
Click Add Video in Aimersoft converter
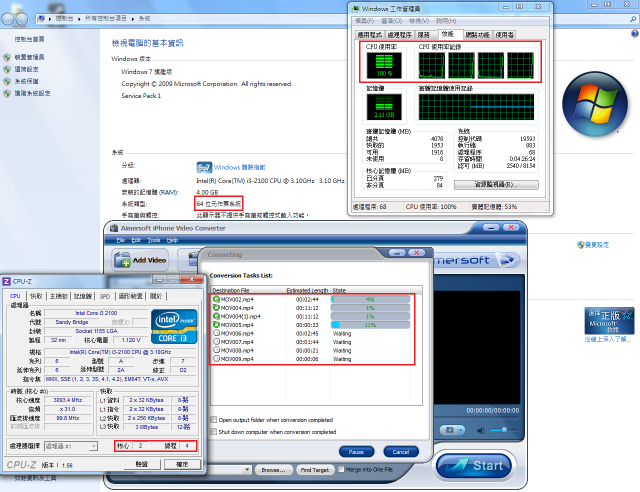tap(140, 260)
